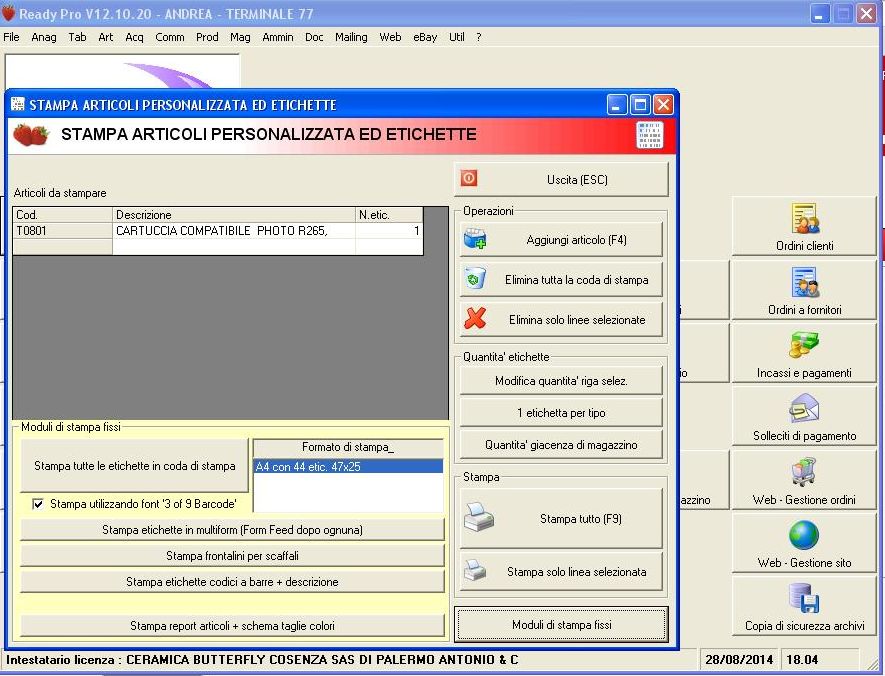
Task: Click Elimina tutta la coda di stampa
Action: 561,279
